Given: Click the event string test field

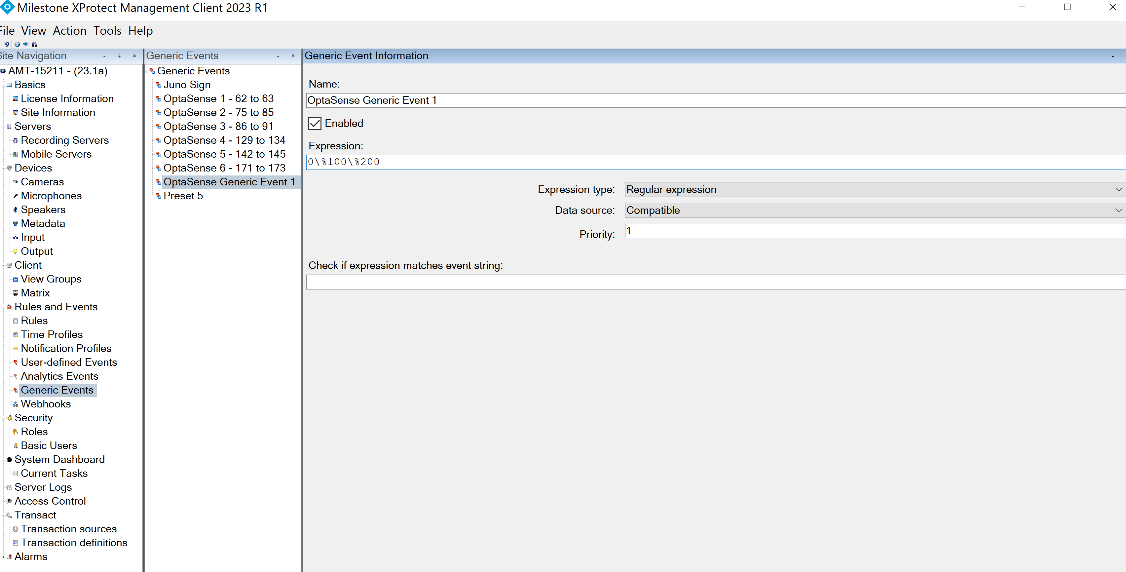Looking at the screenshot, I should tap(716, 282).
